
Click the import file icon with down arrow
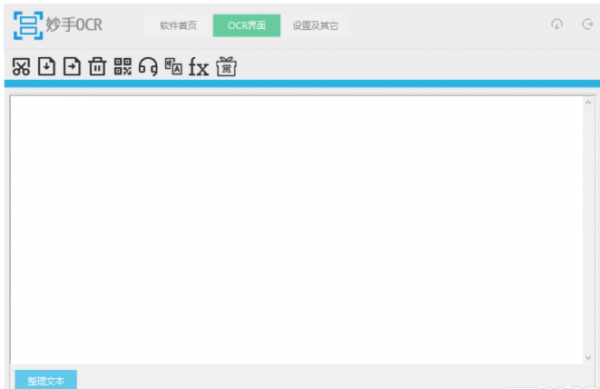47,67
